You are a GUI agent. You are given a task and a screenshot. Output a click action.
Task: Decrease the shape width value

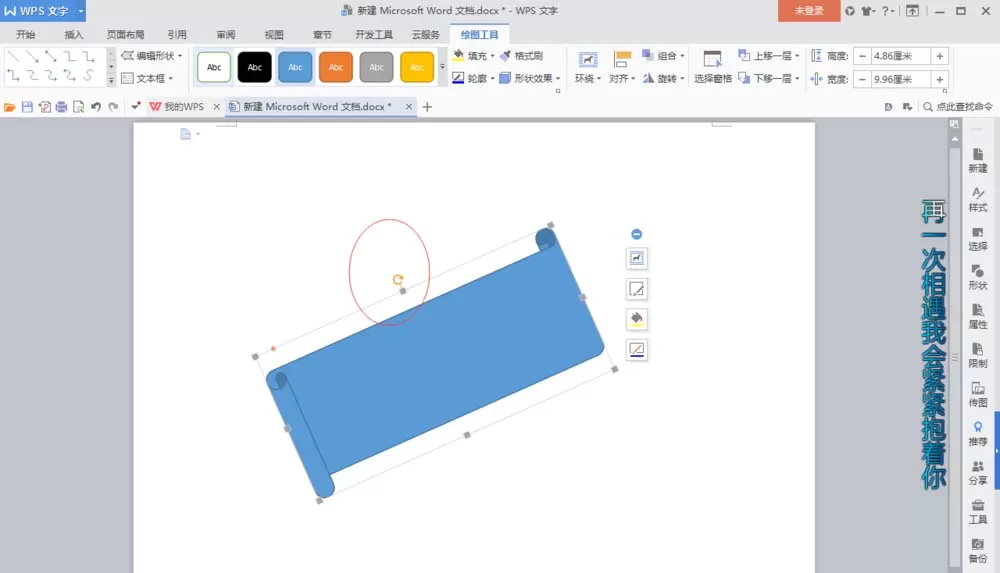click(x=862, y=79)
